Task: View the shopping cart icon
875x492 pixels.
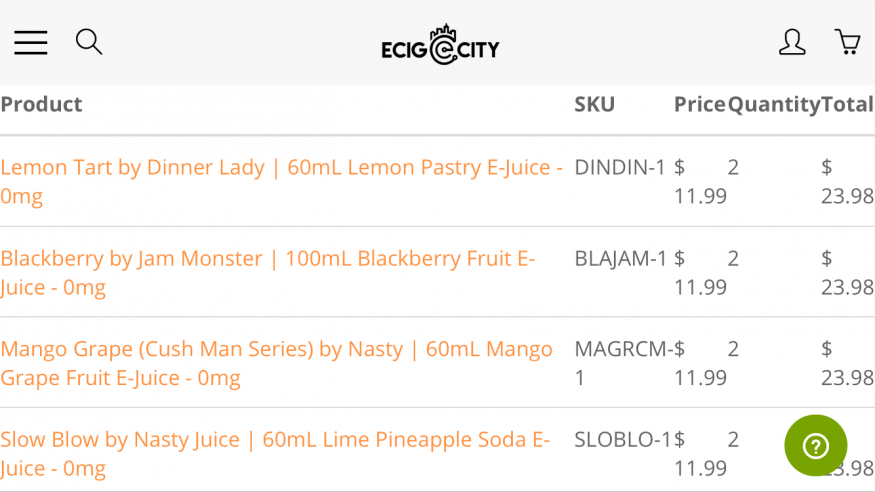Action: click(847, 42)
